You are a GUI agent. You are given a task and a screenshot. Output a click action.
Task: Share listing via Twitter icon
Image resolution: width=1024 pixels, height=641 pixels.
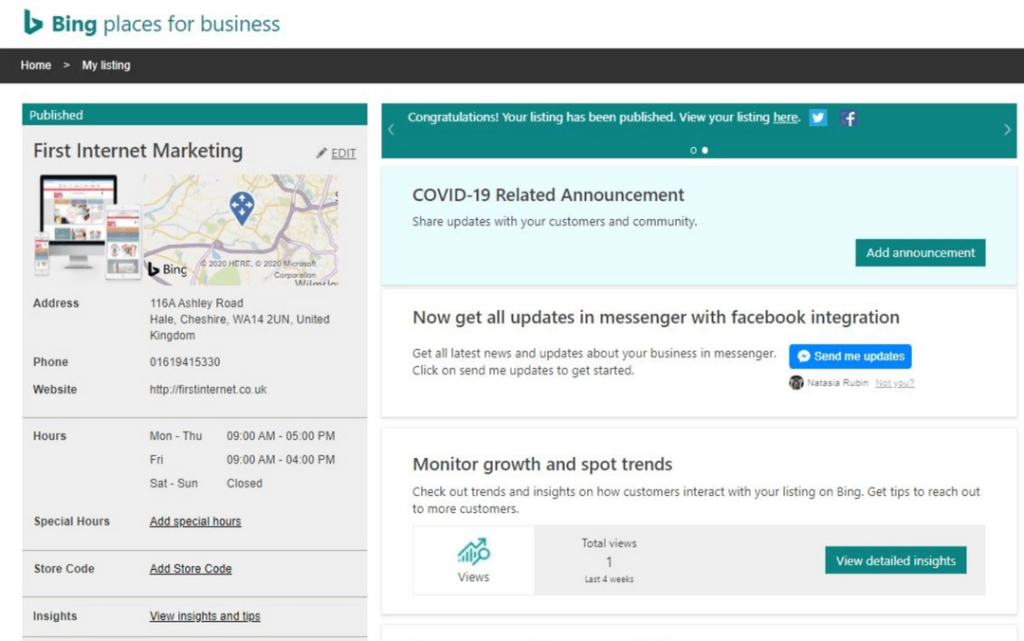click(818, 118)
